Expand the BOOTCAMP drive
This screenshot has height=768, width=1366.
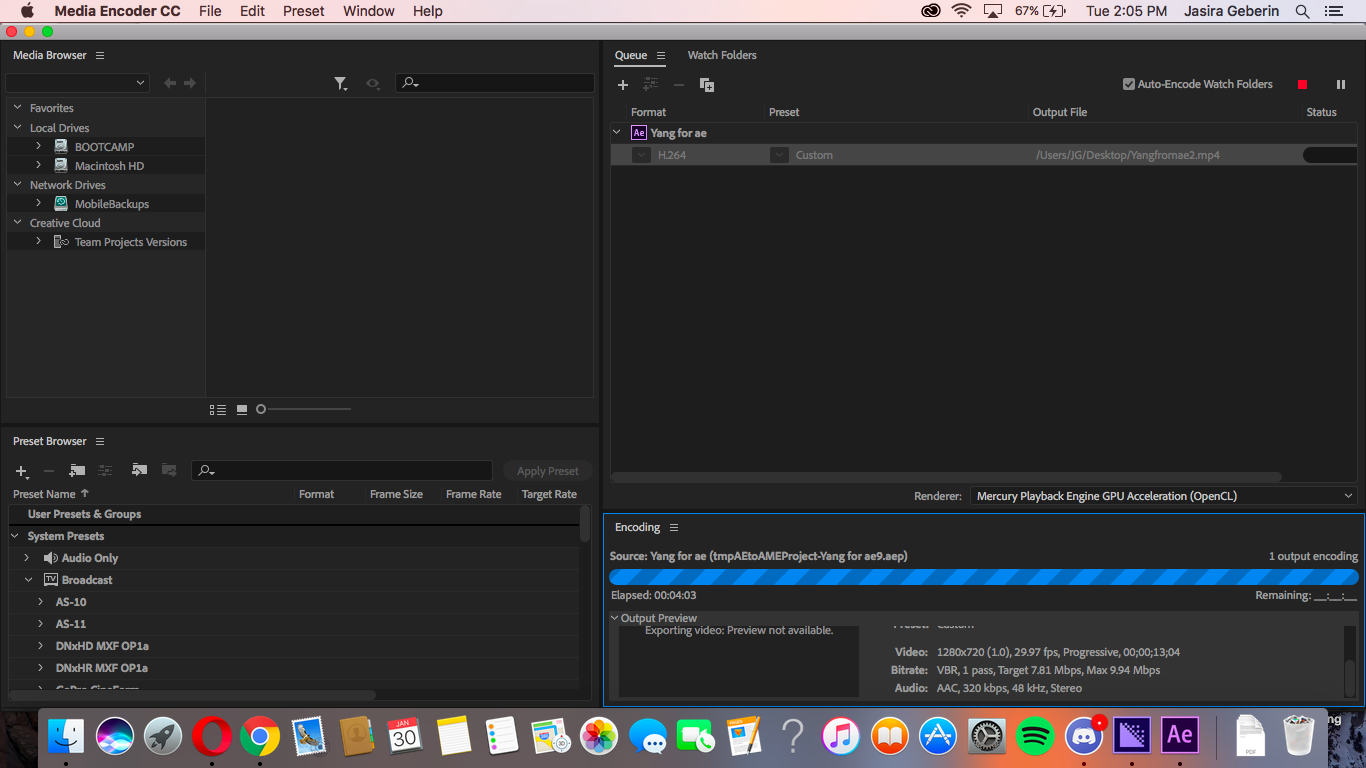tap(39, 146)
